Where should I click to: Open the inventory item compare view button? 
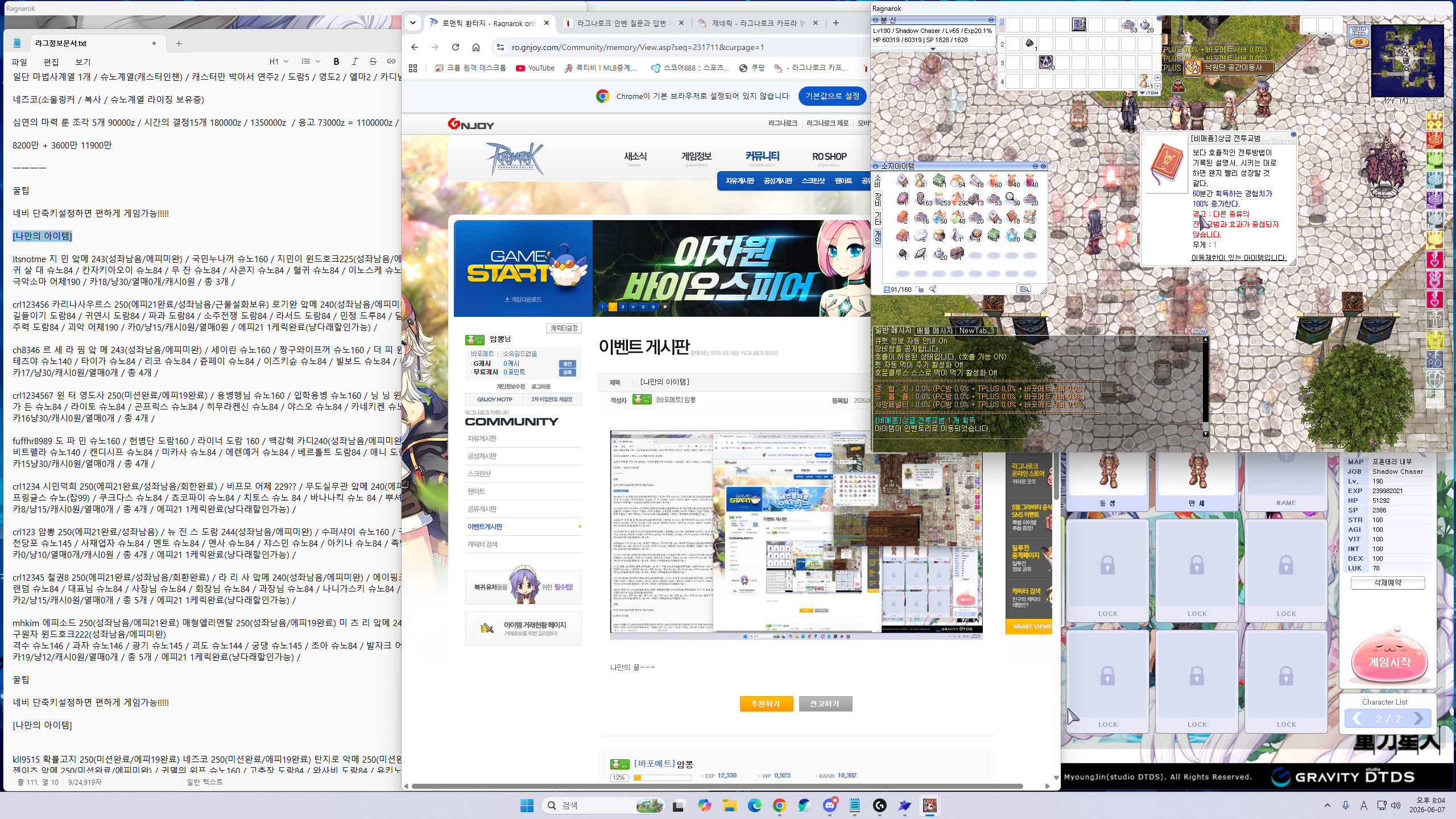pos(1024,289)
